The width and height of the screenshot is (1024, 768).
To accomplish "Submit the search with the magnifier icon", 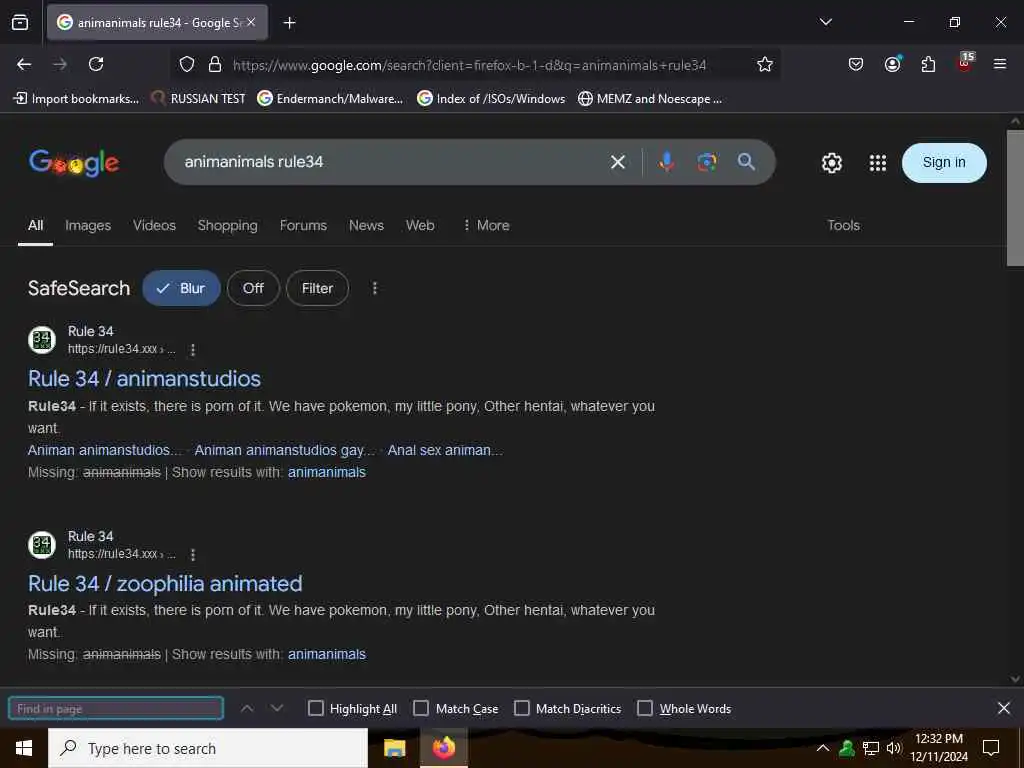I will (x=746, y=161).
